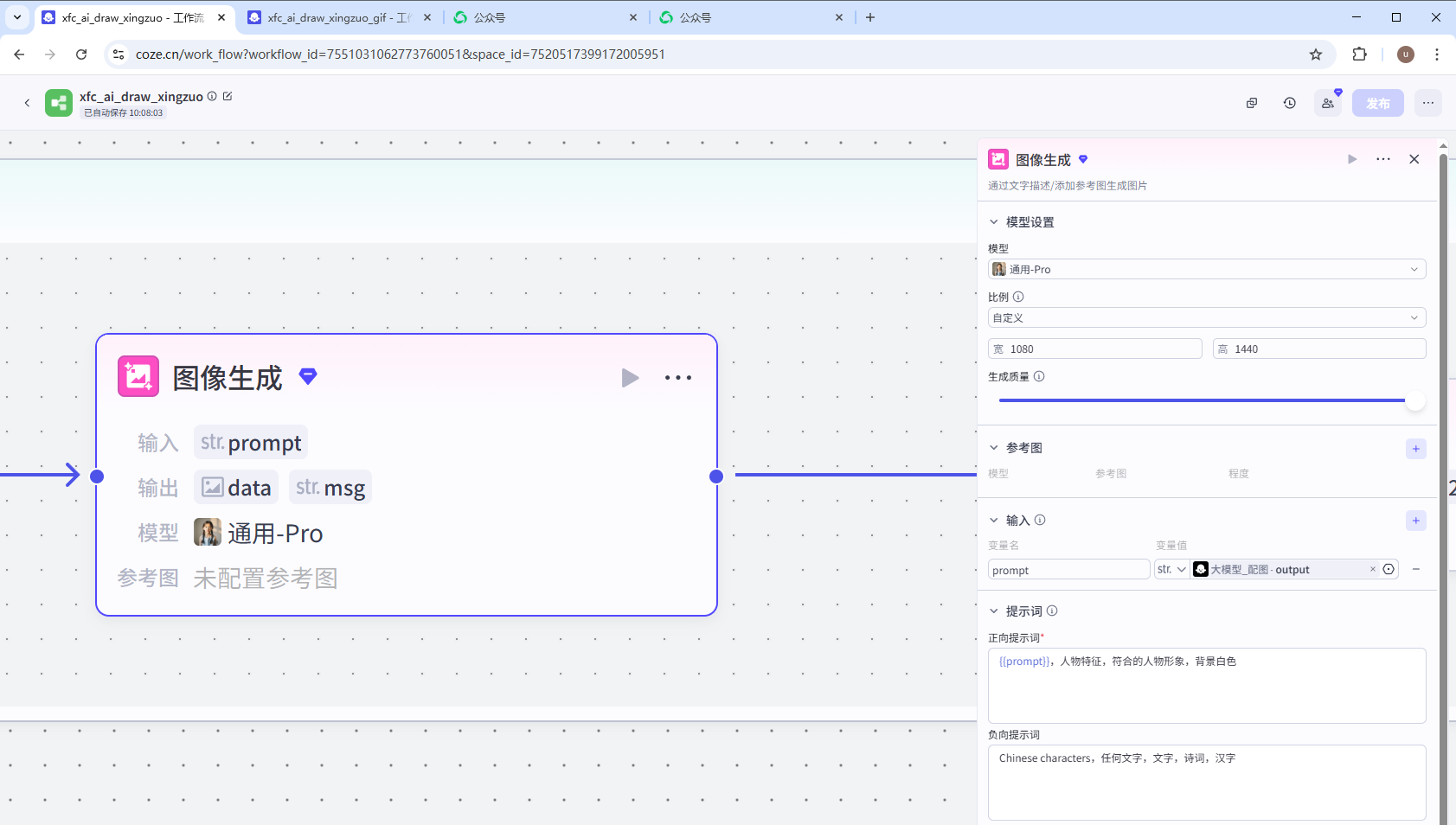Open a new browser tab
Screen dimensions: 1456x825
(x=870, y=17)
